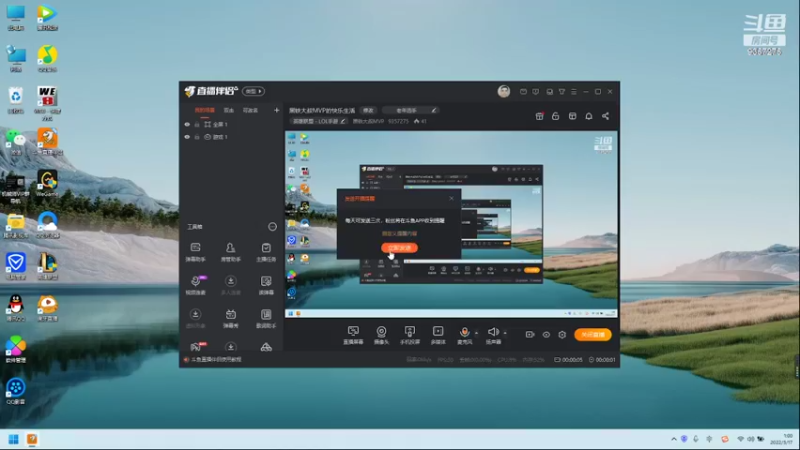Viewport: 800px width, 450px height.
Task: Share the stream via share icon
Action: [606, 116]
